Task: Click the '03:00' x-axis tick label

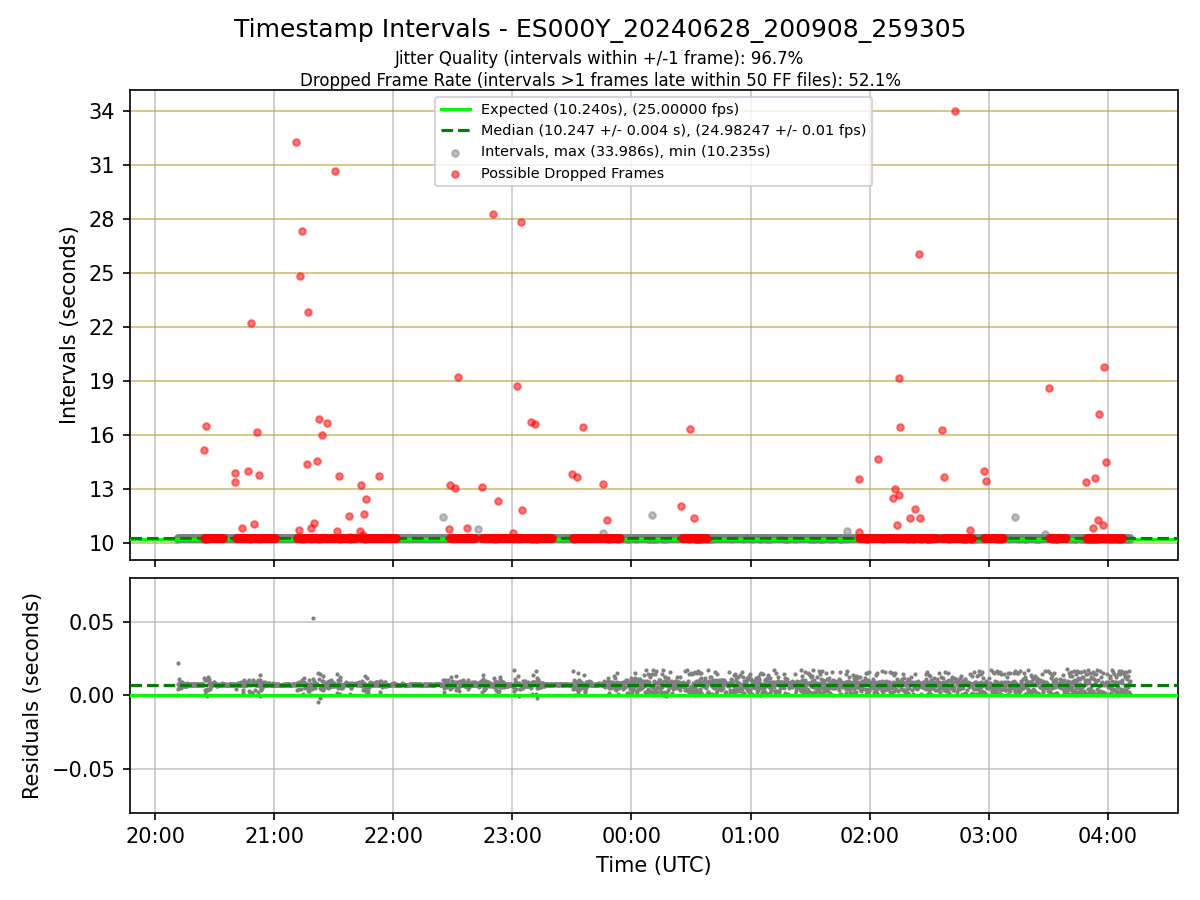Action: [989, 835]
